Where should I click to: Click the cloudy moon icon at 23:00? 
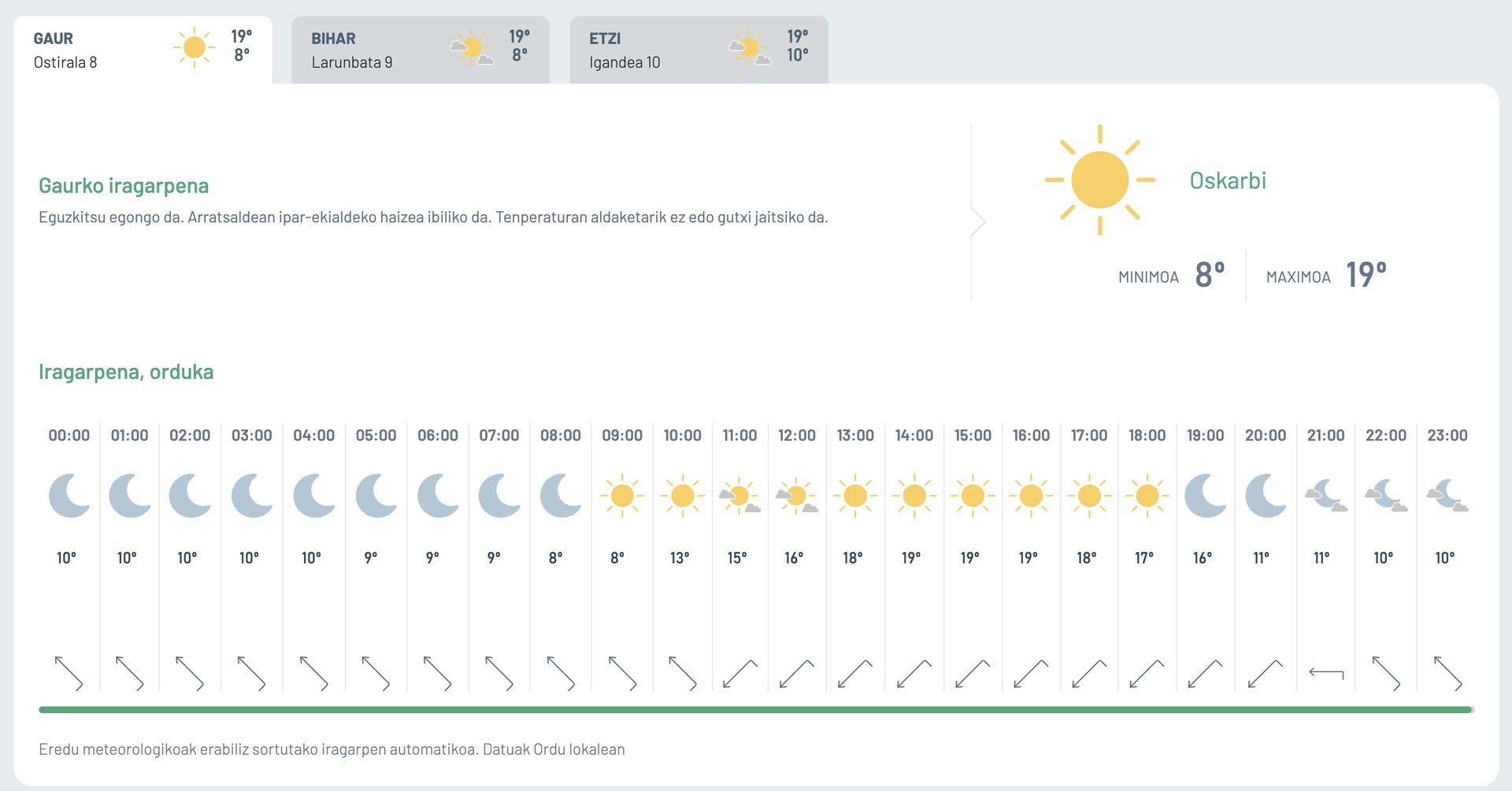[x=1447, y=496]
